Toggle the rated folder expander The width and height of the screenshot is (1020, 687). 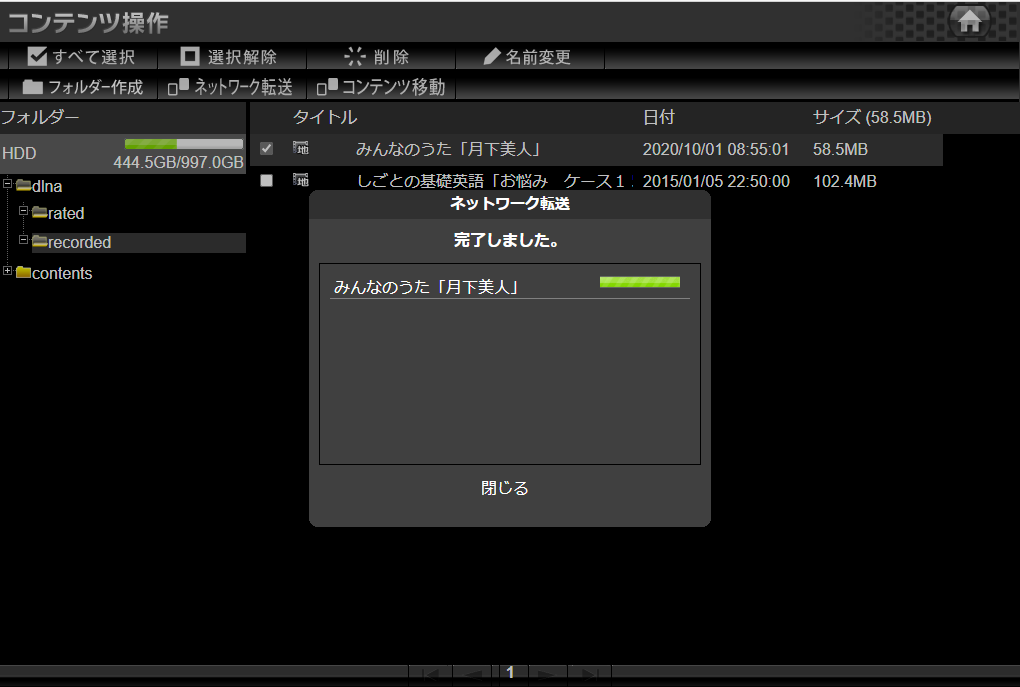[x=24, y=211]
